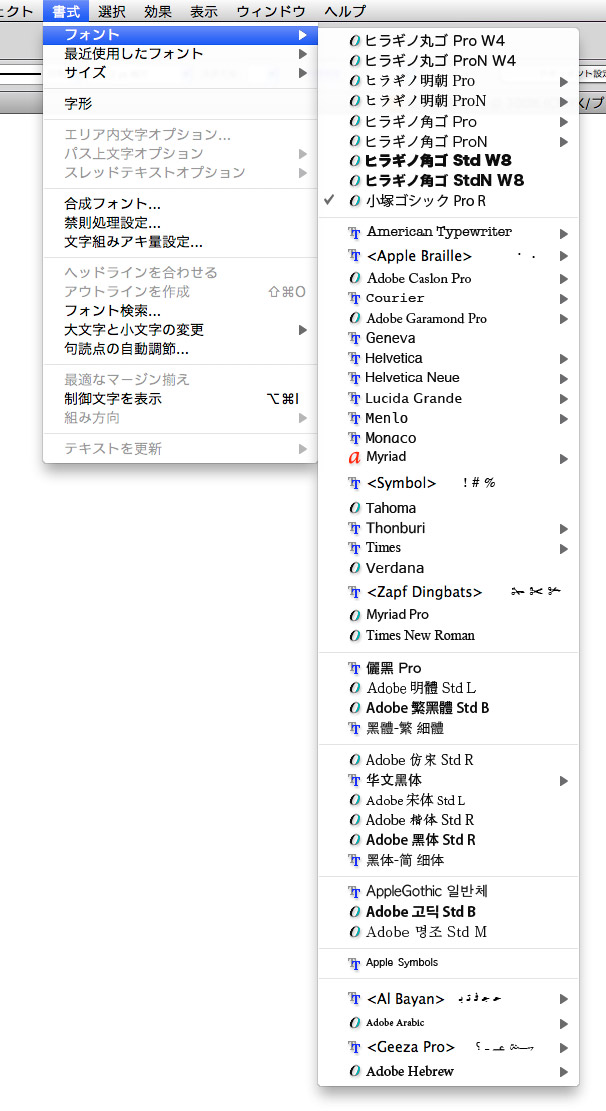
Task: Open 禁則処理設定... entry
Action: coord(180,223)
